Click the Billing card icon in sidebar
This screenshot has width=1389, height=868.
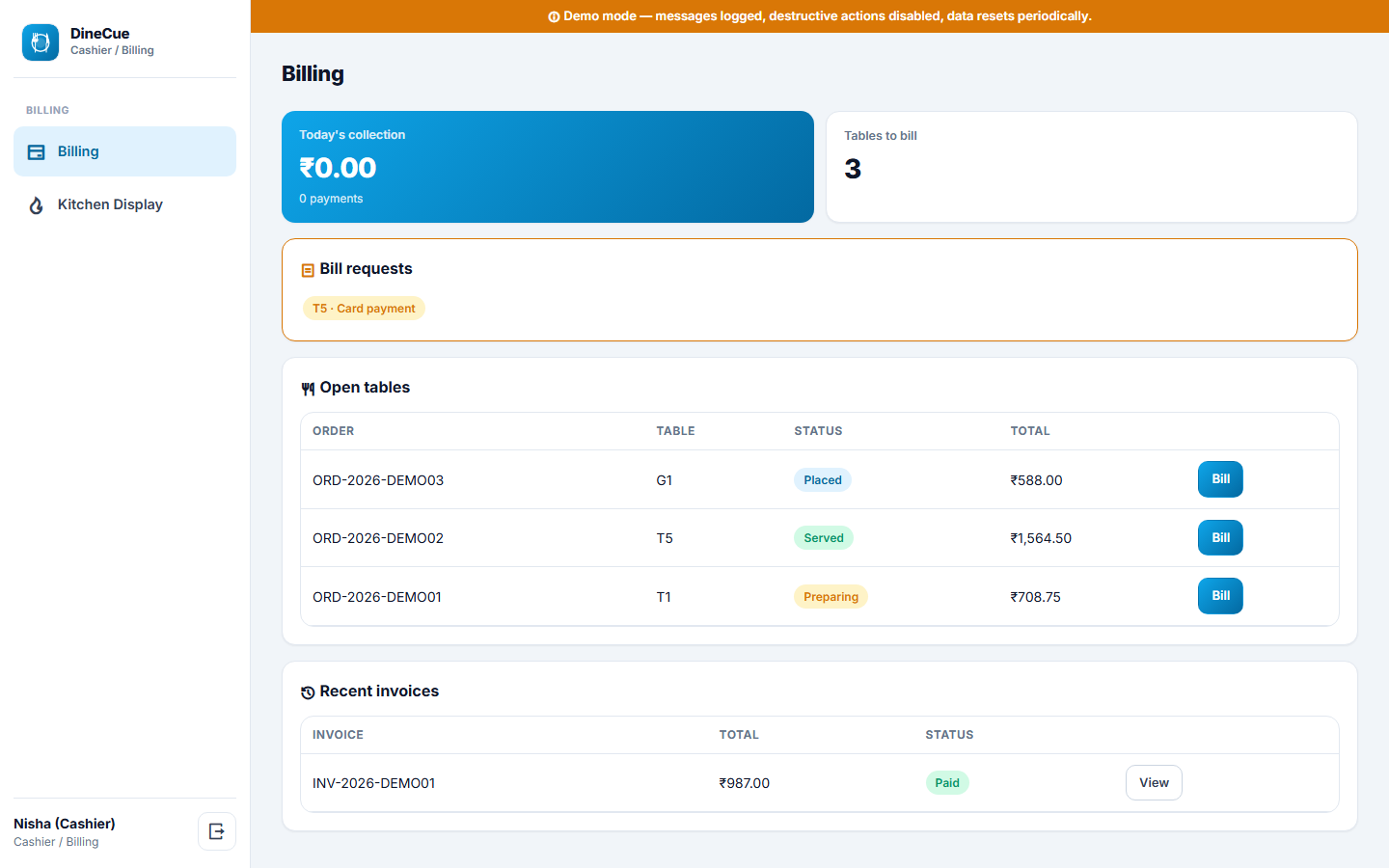37,152
